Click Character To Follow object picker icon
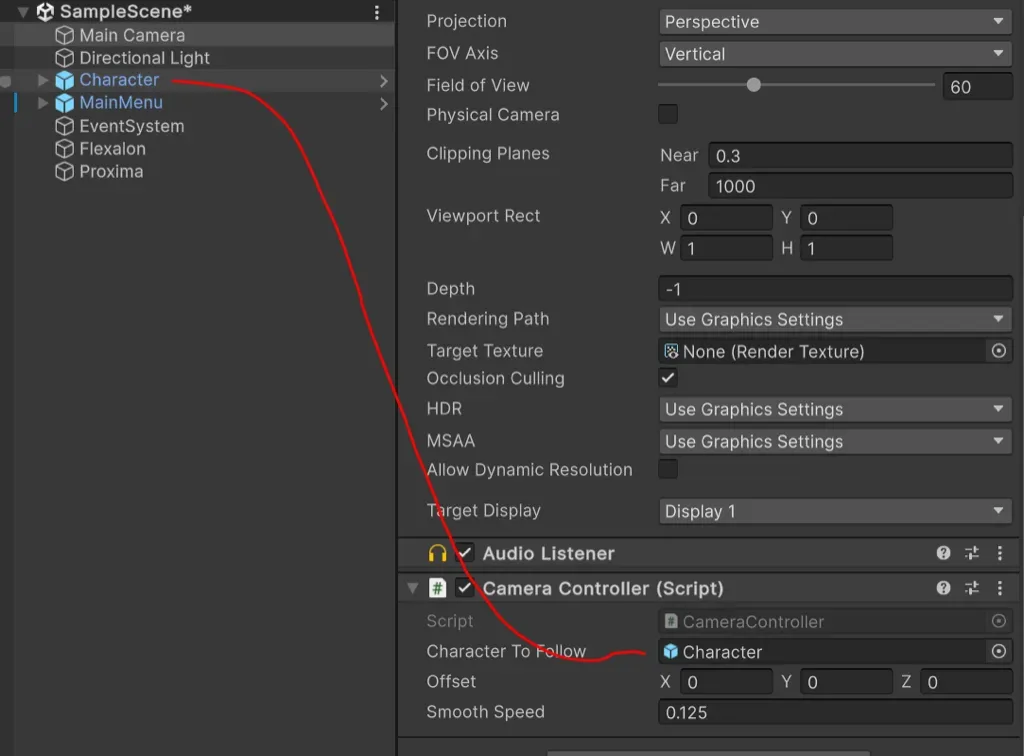Image resolution: width=1024 pixels, height=756 pixels. (998, 652)
